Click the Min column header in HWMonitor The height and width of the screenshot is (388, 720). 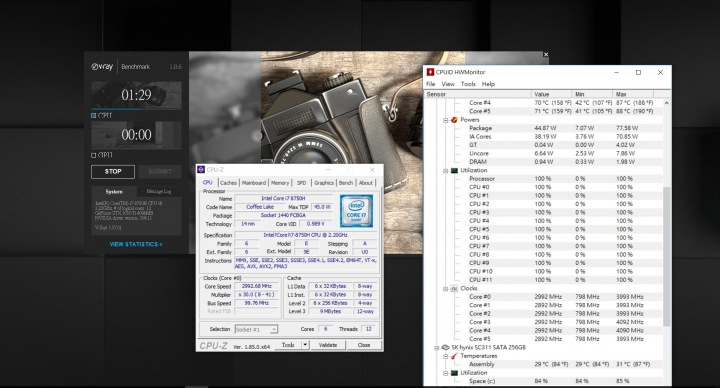[x=592, y=94]
